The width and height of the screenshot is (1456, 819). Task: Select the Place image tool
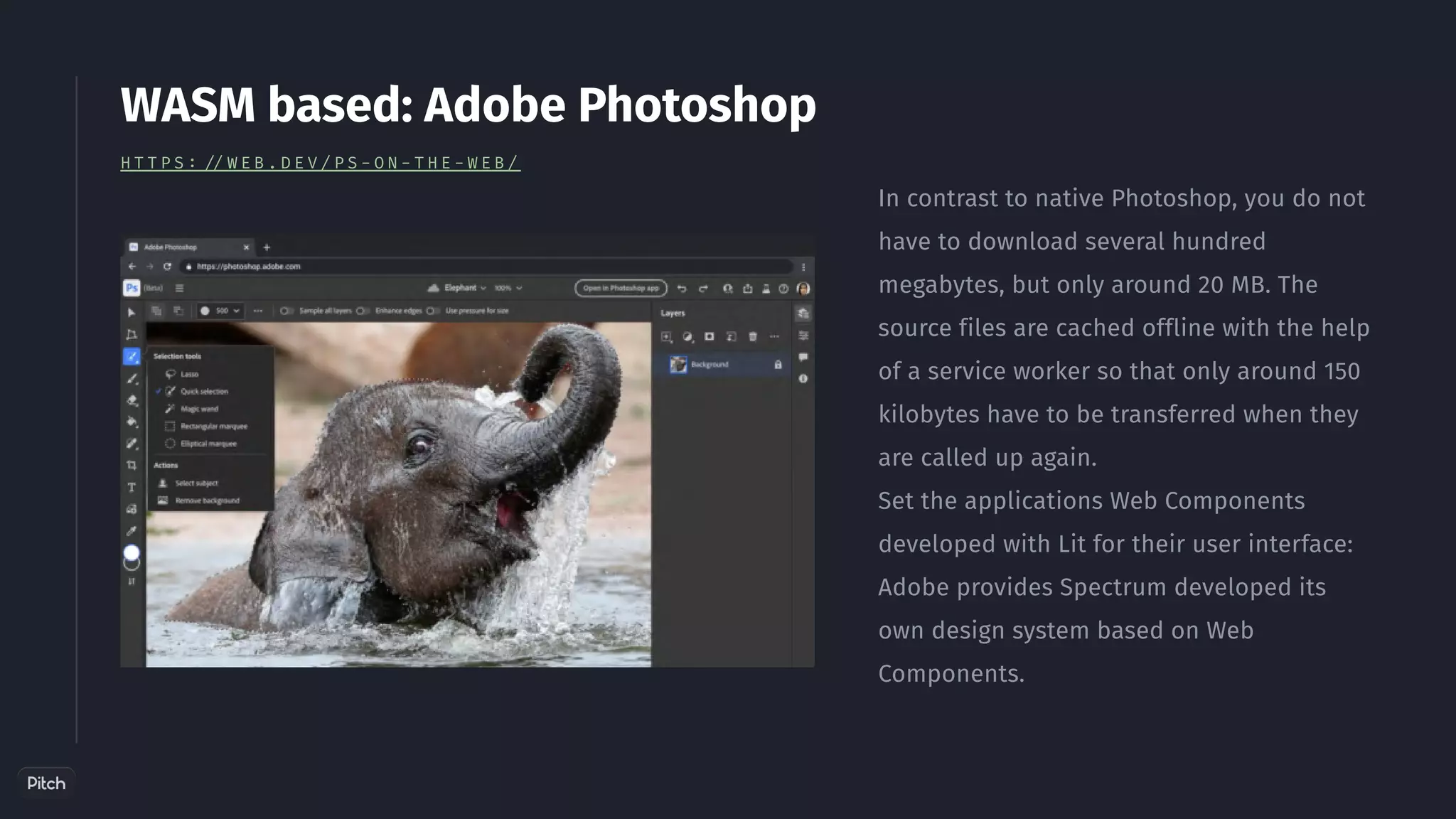click(132, 509)
